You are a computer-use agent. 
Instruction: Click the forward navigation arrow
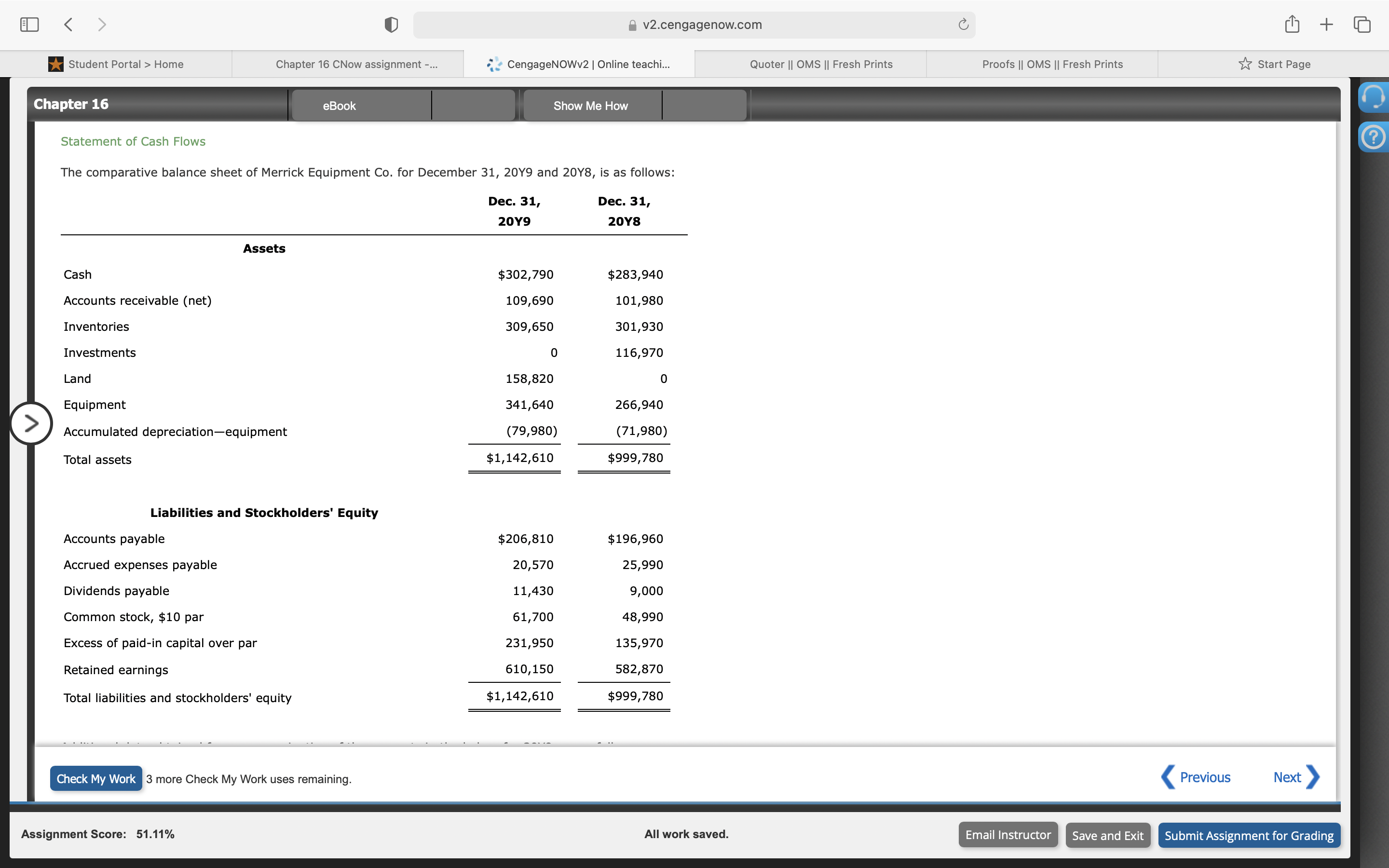click(x=102, y=24)
